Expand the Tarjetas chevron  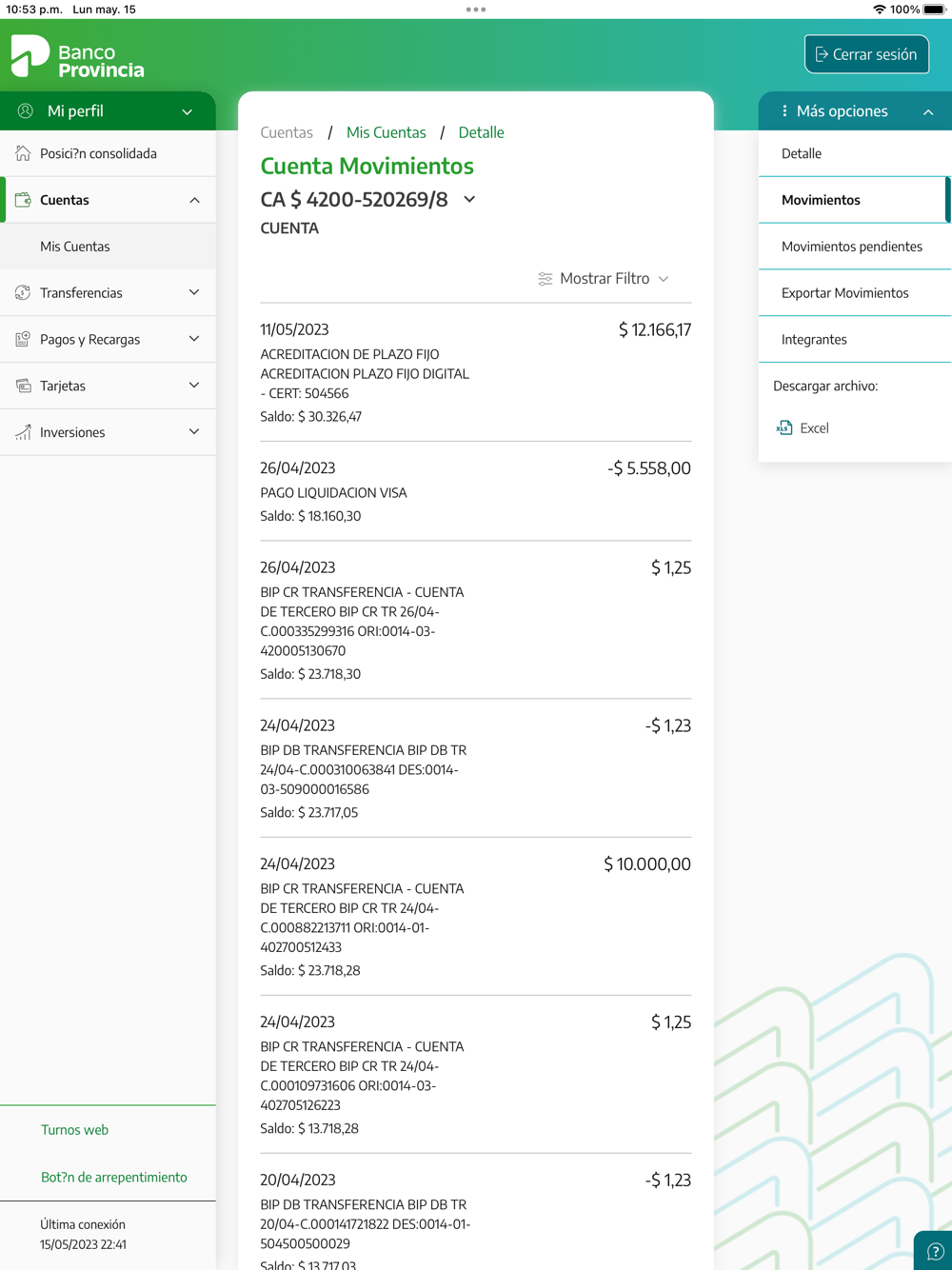(x=194, y=386)
